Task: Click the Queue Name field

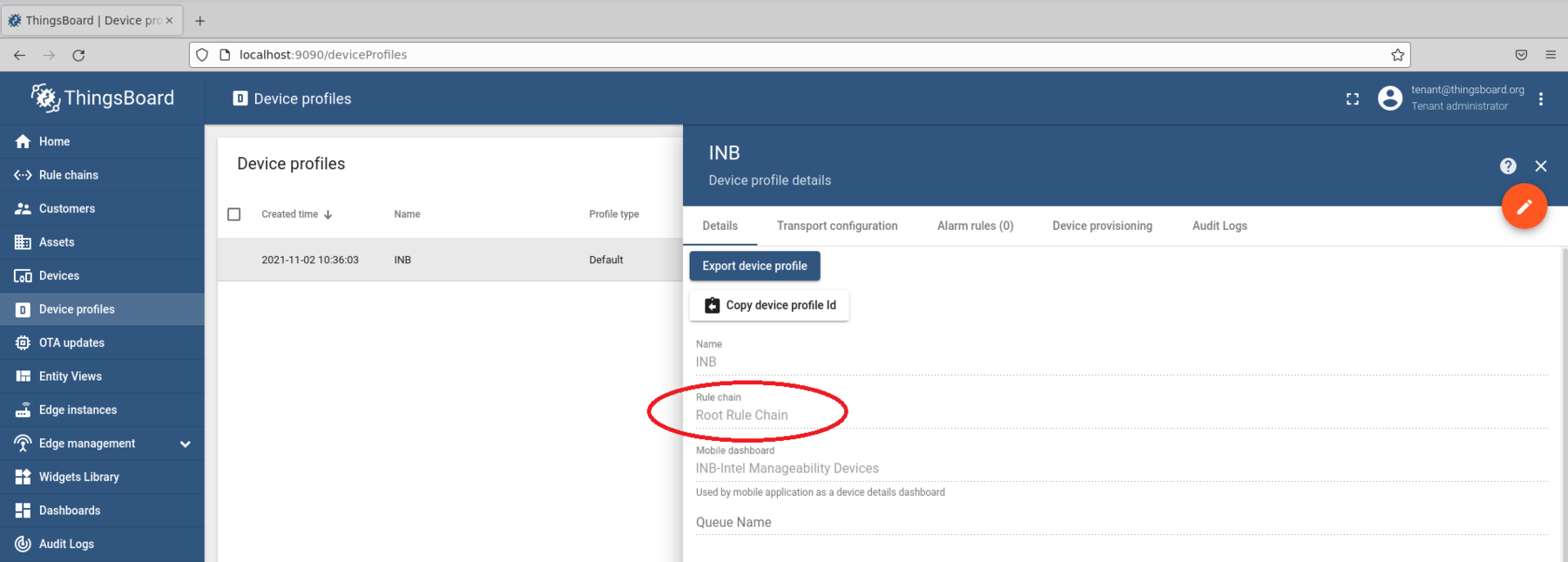Action: pyautogui.click(x=1121, y=522)
